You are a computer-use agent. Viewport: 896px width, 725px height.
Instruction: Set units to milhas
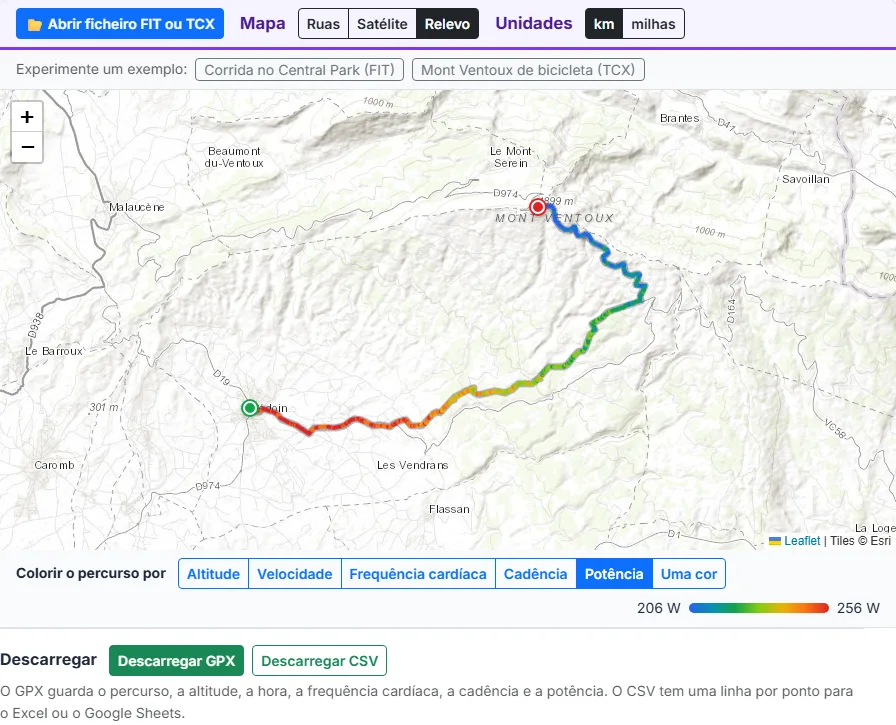click(x=653, y=24)
